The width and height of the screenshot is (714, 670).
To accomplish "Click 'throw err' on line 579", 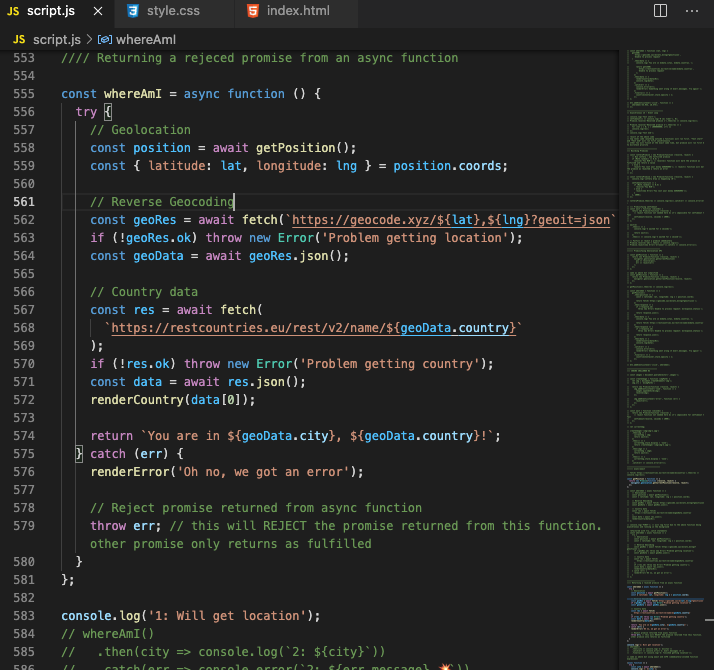I will (122, 526).
